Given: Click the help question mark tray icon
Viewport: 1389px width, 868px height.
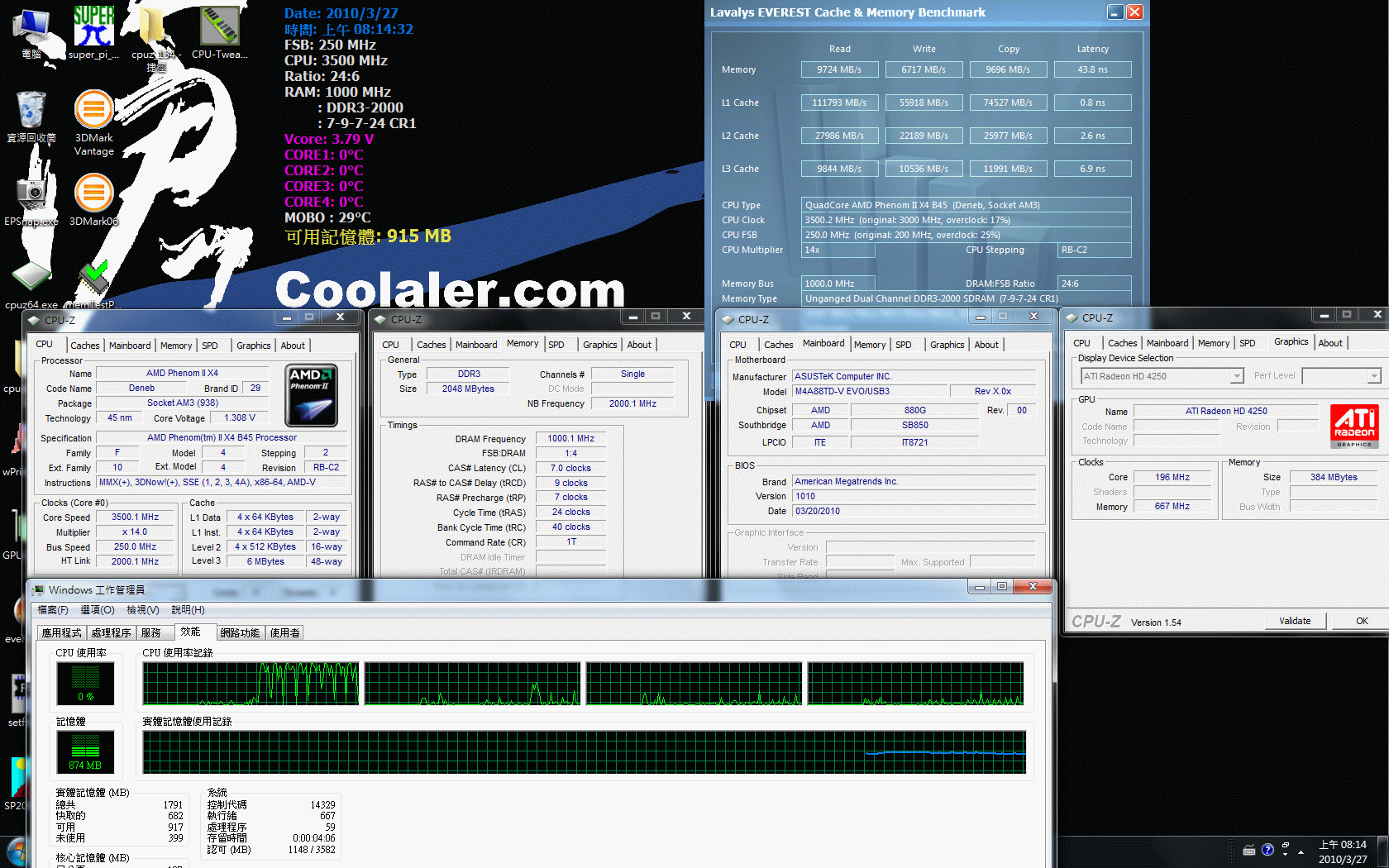Looking at the screenshot, I should (1267, 850).
